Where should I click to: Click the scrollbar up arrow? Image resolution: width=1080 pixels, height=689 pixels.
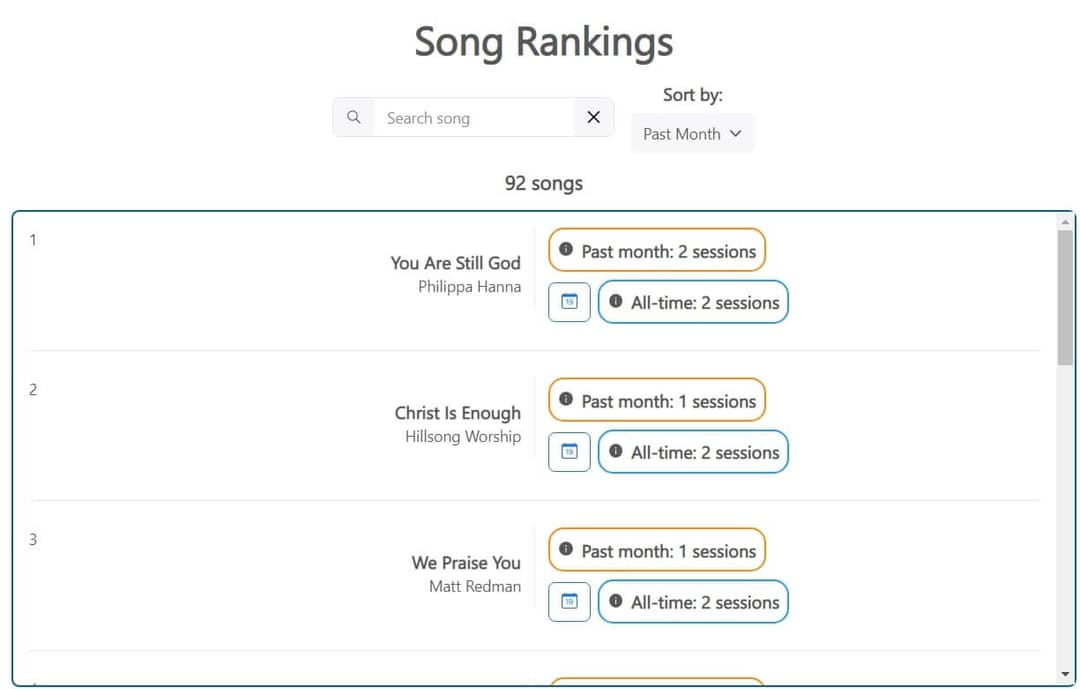(1065, 222)
